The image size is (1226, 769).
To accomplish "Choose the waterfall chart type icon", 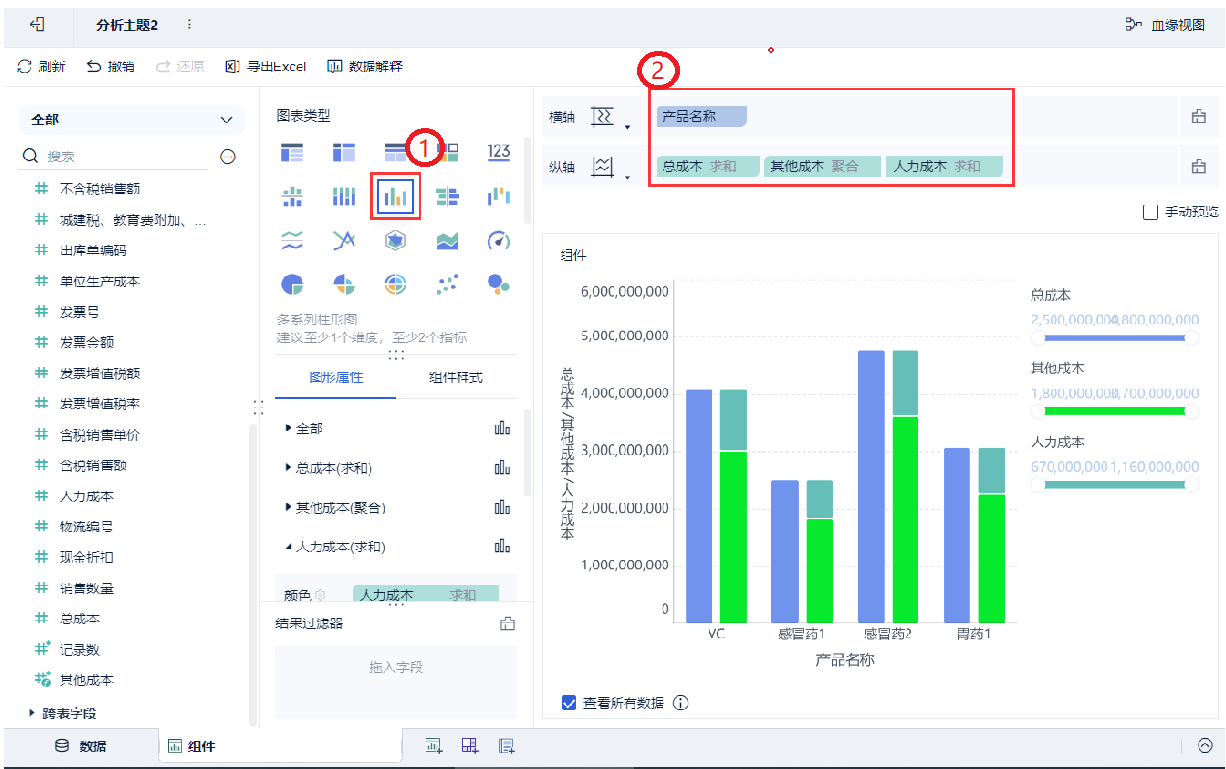I will (498, 197).
